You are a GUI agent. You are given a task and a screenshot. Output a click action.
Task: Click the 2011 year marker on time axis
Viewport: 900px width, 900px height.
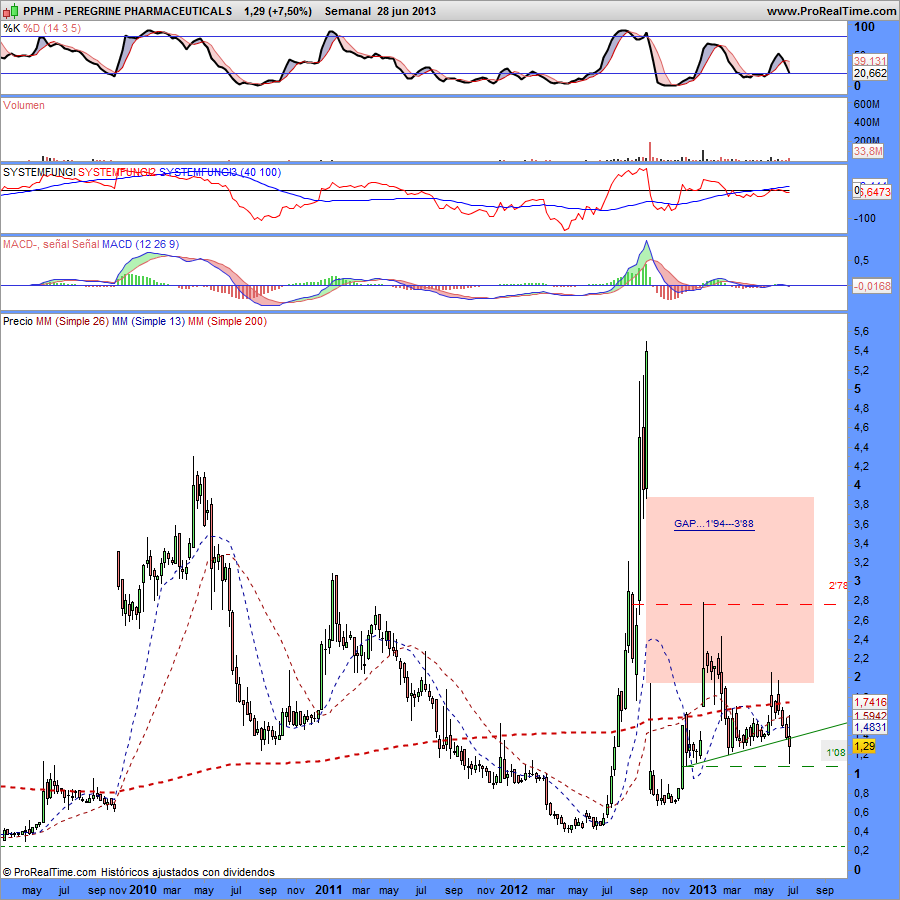(328, 890)
